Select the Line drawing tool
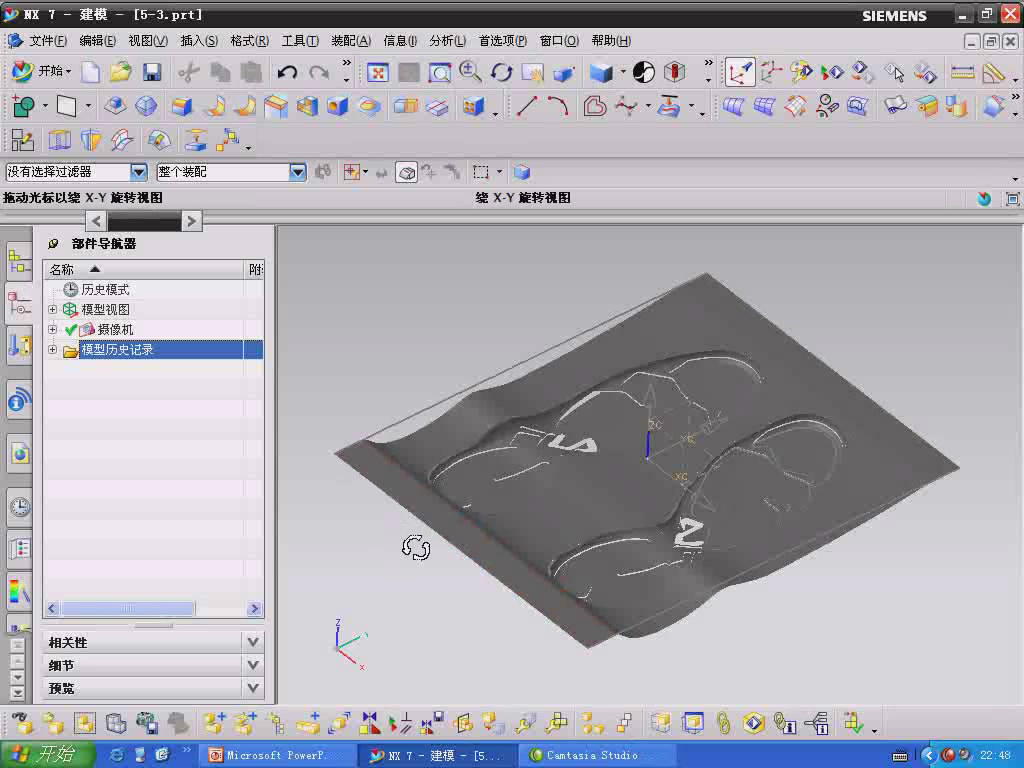This screenshot has width=1024, height=768. [x=526, y=106]
